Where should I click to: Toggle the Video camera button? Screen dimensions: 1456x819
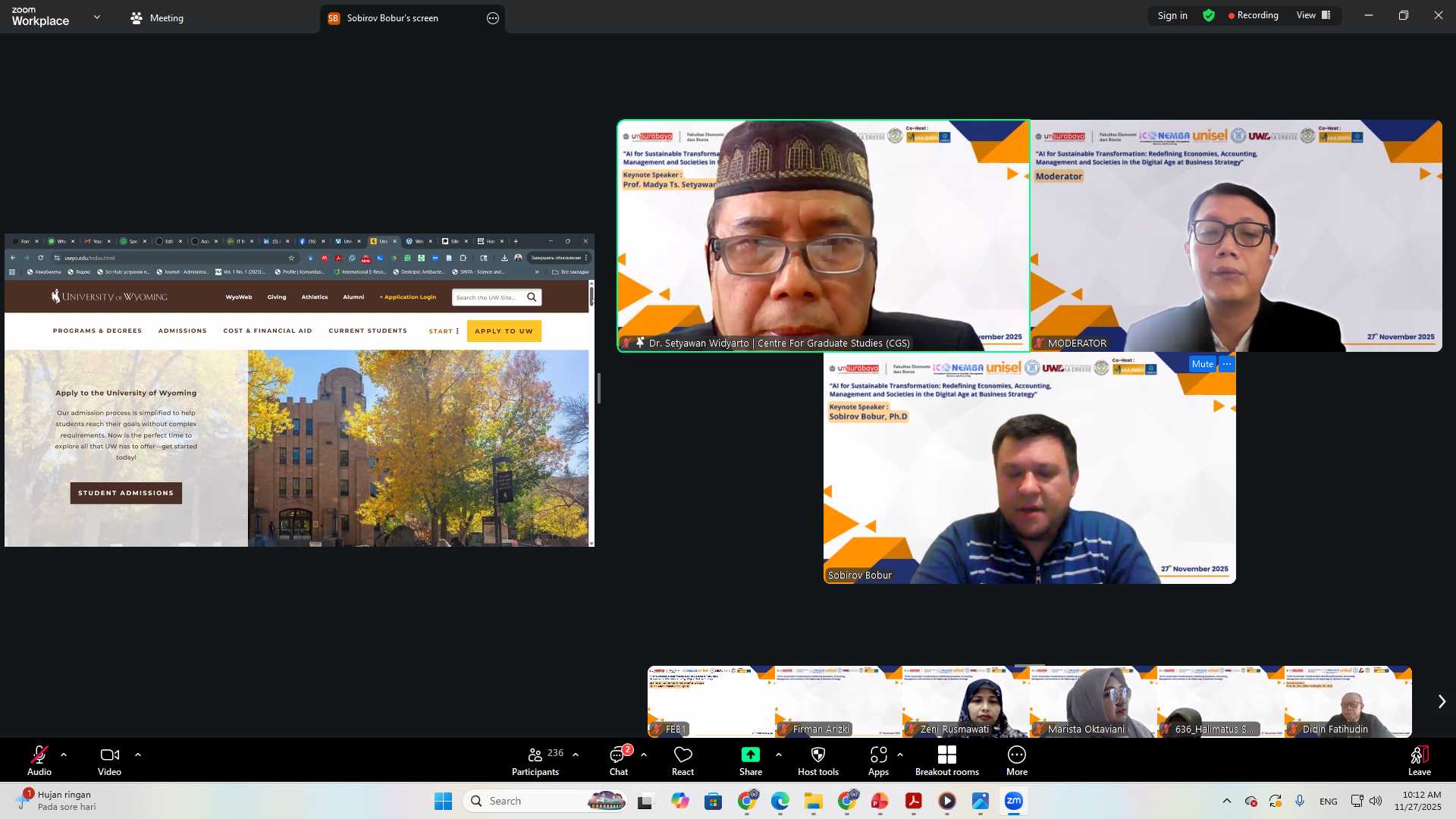[109, 761]
